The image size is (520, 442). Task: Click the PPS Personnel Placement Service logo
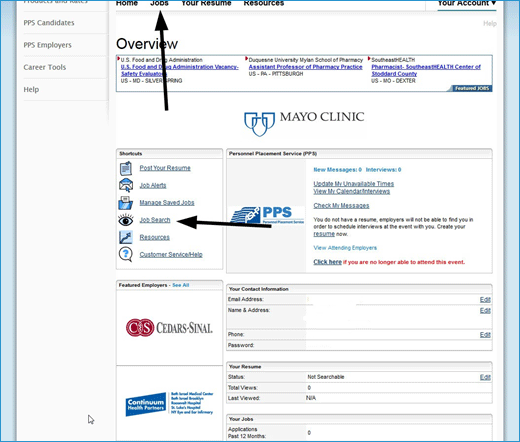click(267, 215)
